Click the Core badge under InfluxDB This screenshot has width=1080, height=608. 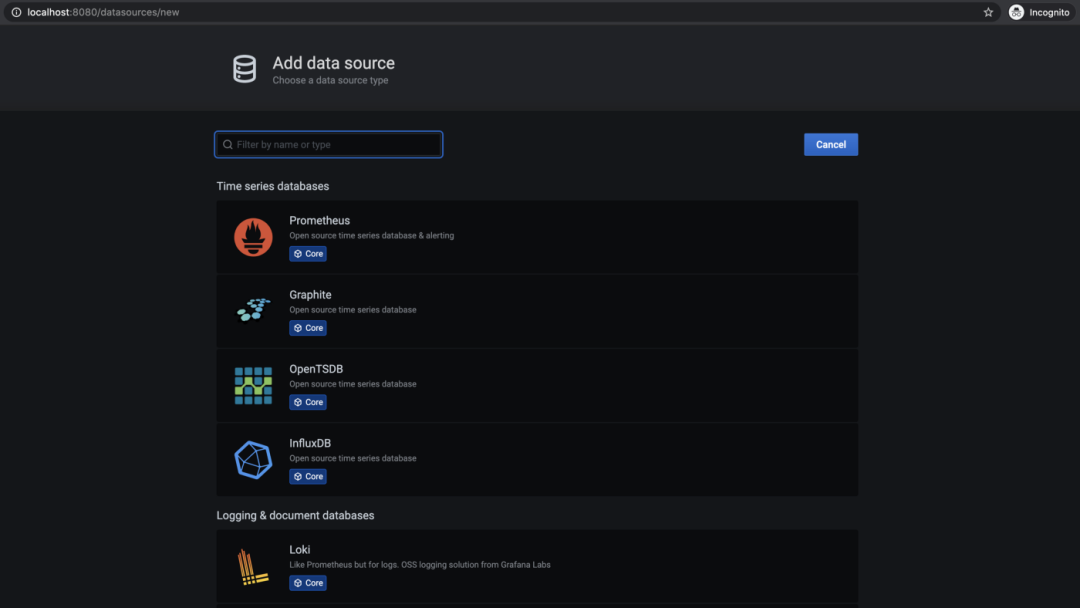click(x=308, y=476)
